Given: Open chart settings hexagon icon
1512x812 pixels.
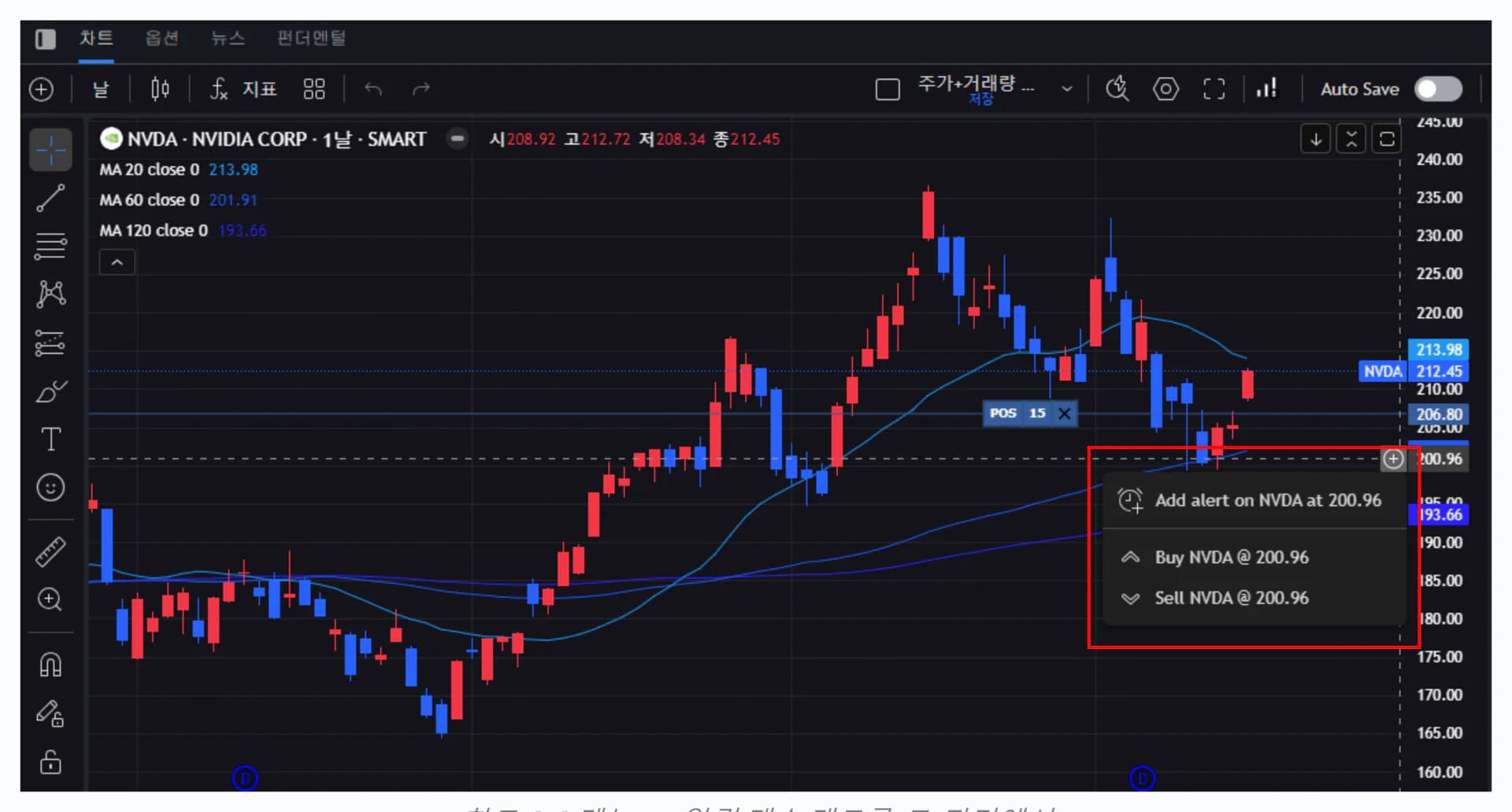Looking at the screenshot, I should 1165,89.
